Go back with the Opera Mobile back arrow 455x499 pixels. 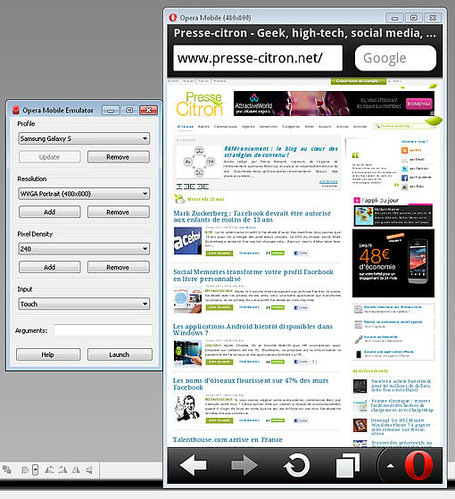pos(193,466)
